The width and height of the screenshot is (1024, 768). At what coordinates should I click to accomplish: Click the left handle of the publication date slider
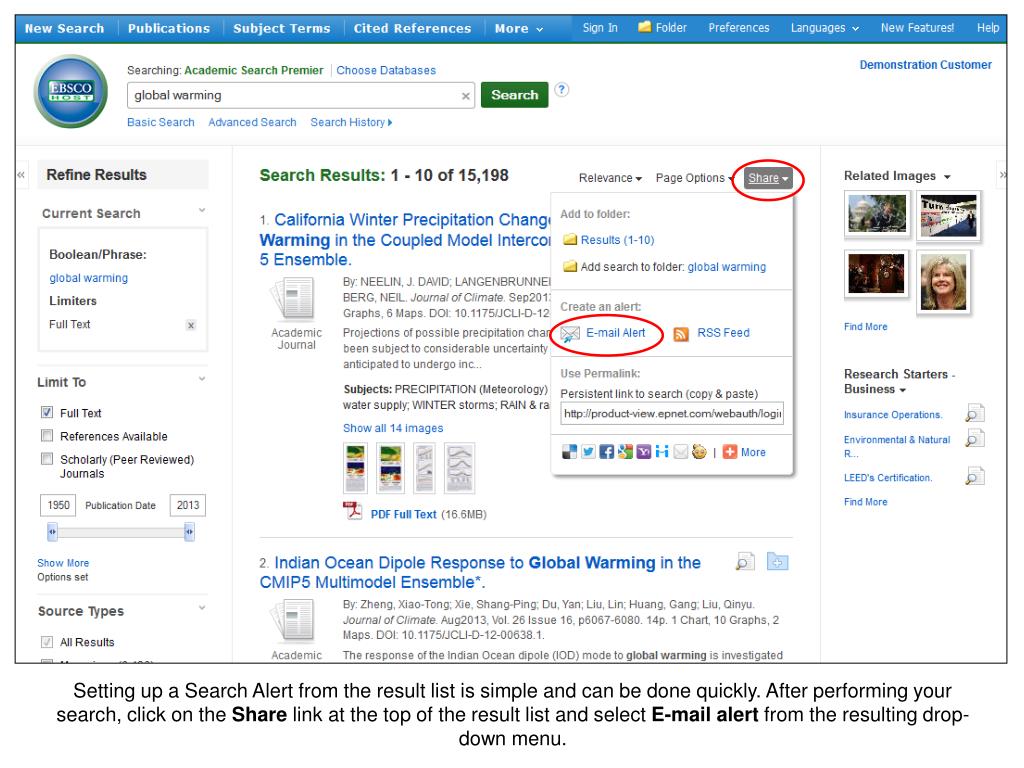[52, 532]
